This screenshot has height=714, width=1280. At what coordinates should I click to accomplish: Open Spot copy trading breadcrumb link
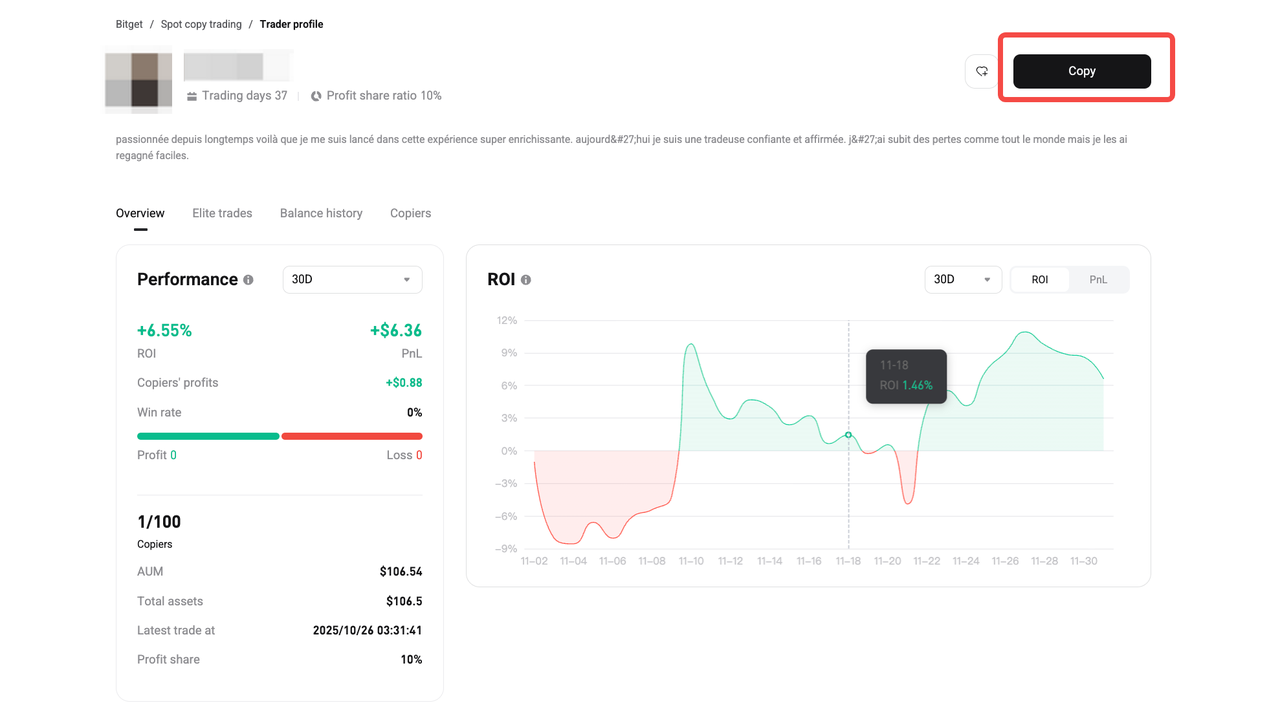[201, 24]
